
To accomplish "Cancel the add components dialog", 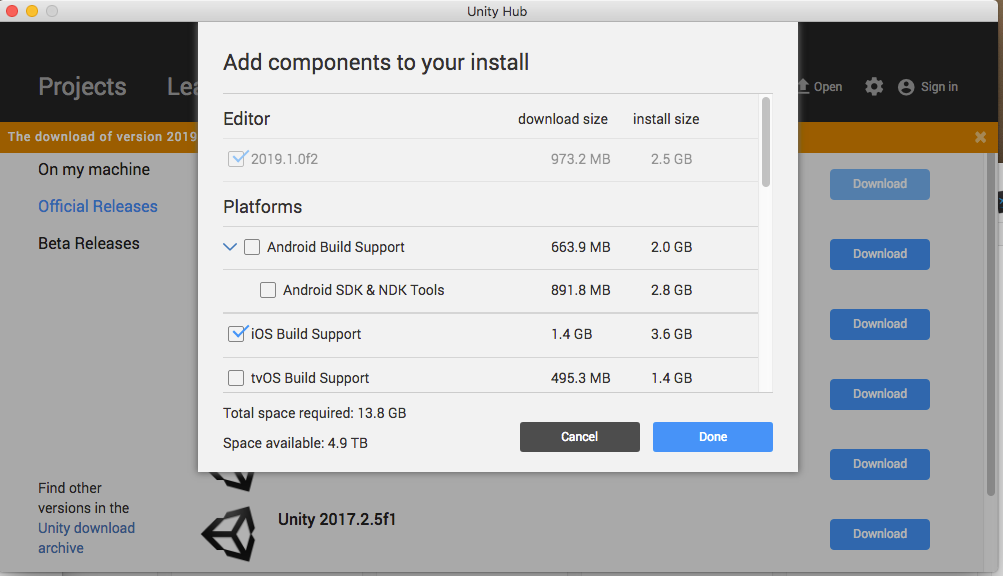I will (x=579, y=436).
